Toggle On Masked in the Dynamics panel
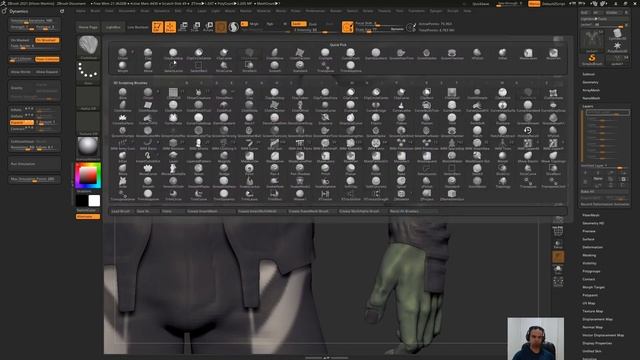The height and width of the screenshot is (360, 640). [x=21, y=40]
